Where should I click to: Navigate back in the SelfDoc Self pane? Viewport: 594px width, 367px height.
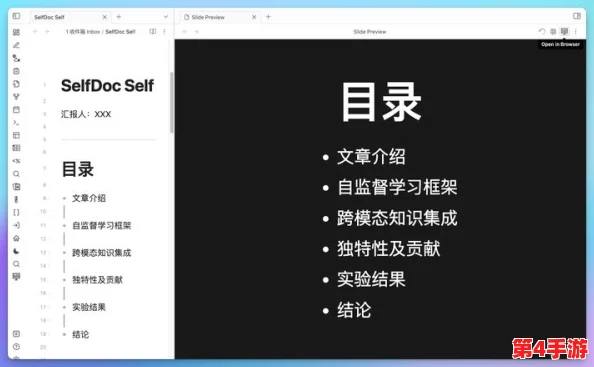[35, 31]
